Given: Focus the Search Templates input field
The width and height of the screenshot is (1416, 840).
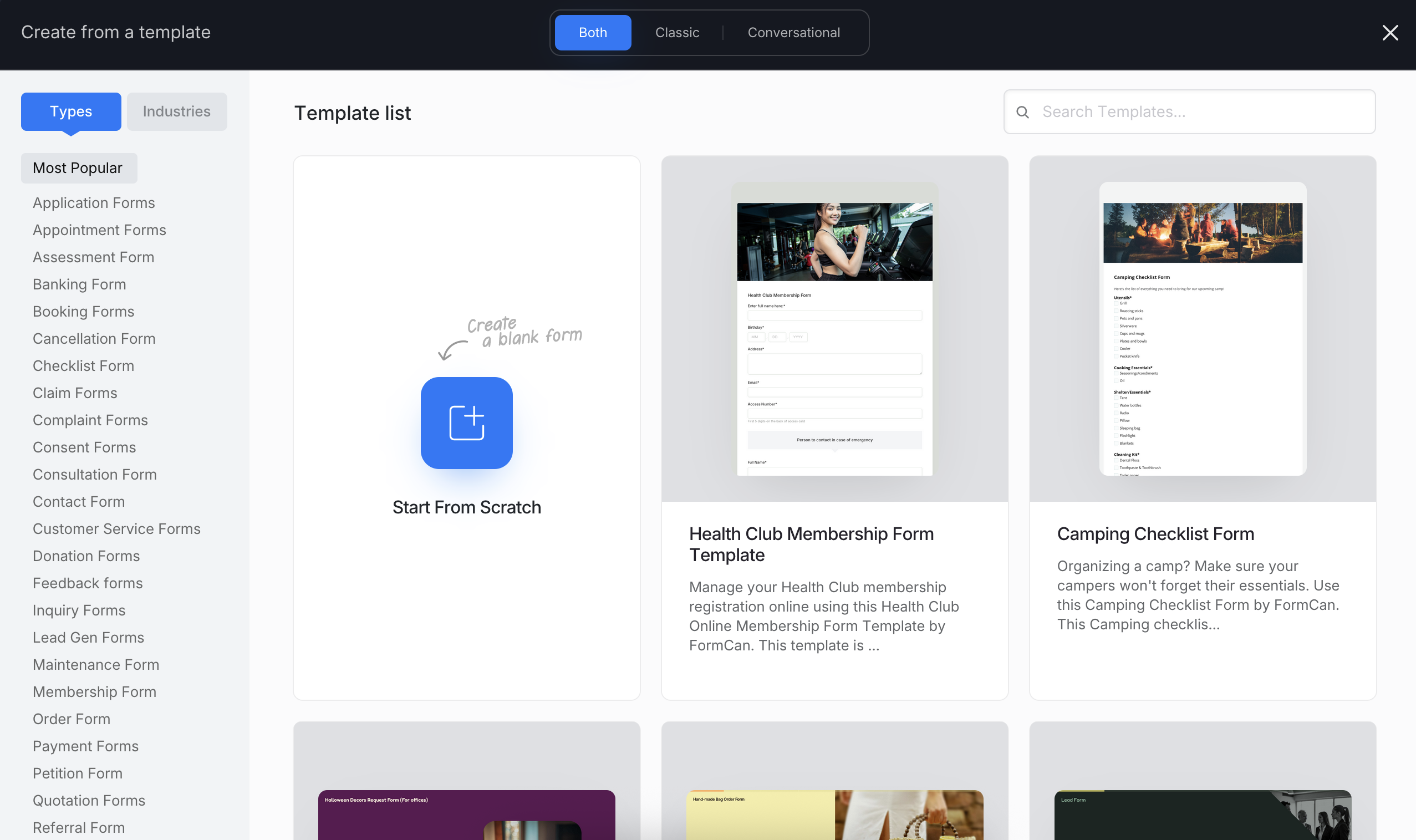Looking at the screenshot, I should point(1200,112).
